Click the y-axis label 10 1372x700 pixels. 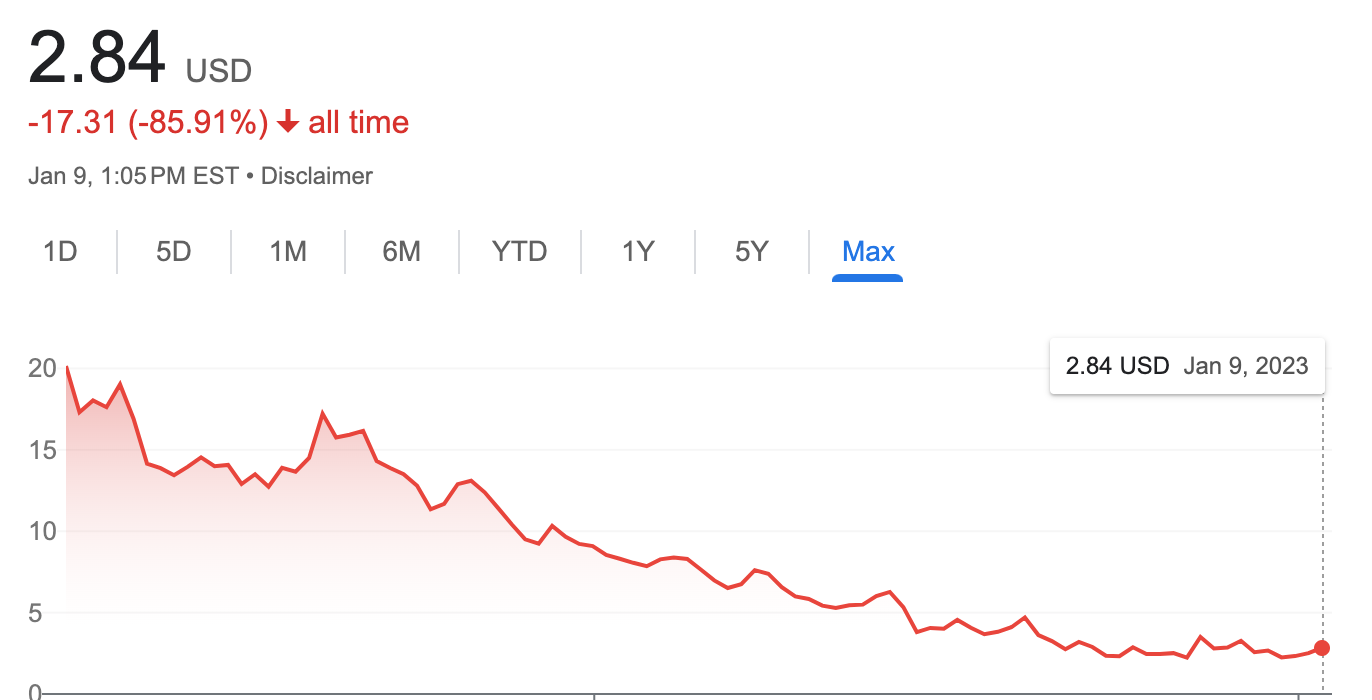[x=42, y=531]
